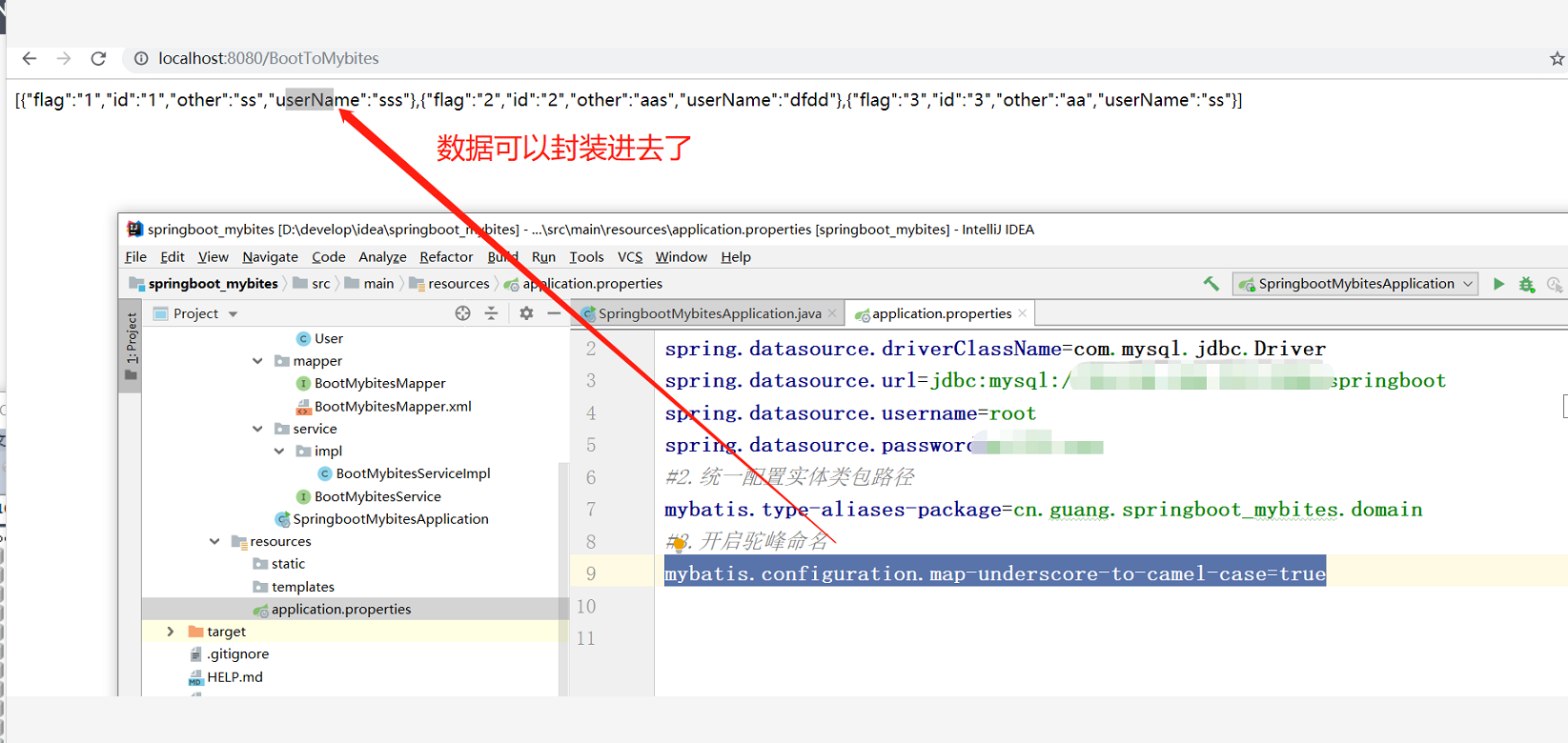1568x743 pixels.
Task: Open the VCS menu
Action: (x=630, y=257)
